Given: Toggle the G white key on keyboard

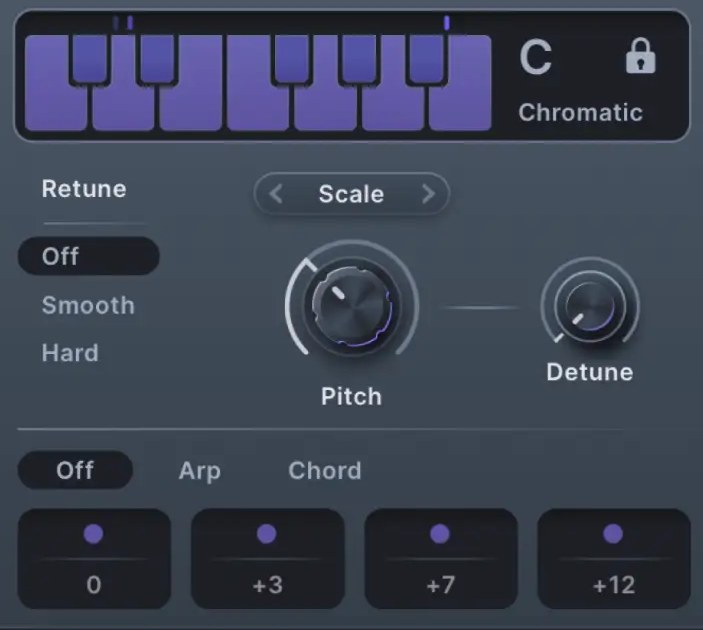Looking at the screenshot, I should 325,108.
